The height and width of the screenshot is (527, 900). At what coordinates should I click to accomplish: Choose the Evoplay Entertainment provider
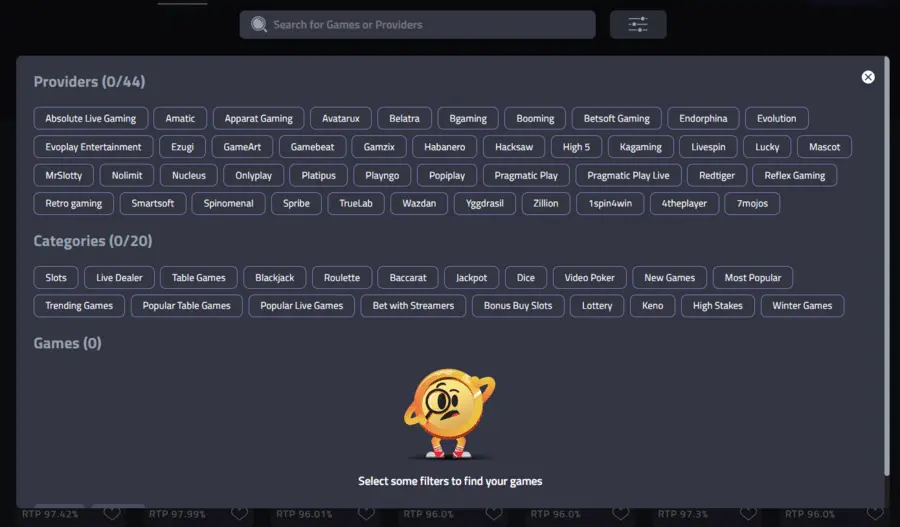pyautogui.click(x=93, y=147)
